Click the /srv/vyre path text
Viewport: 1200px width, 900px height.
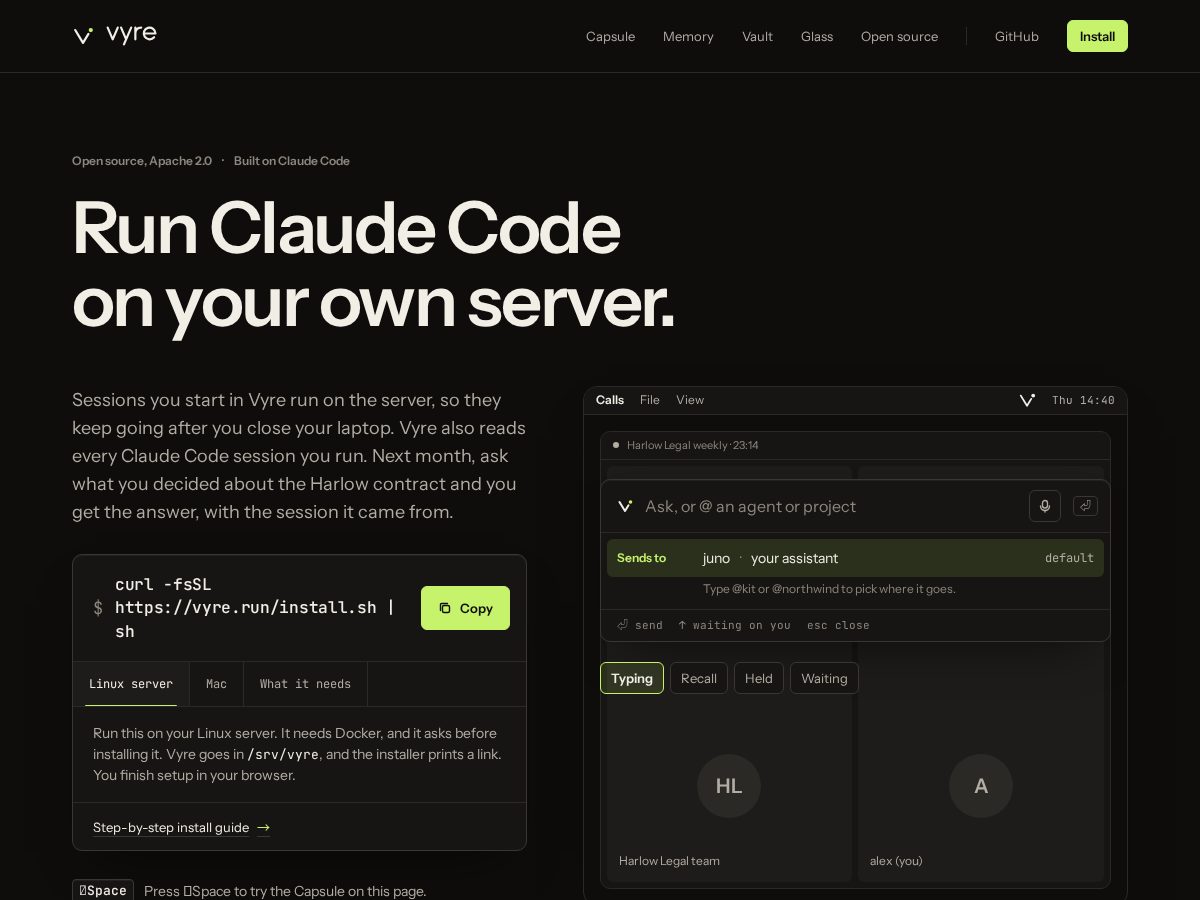[283, 755]
